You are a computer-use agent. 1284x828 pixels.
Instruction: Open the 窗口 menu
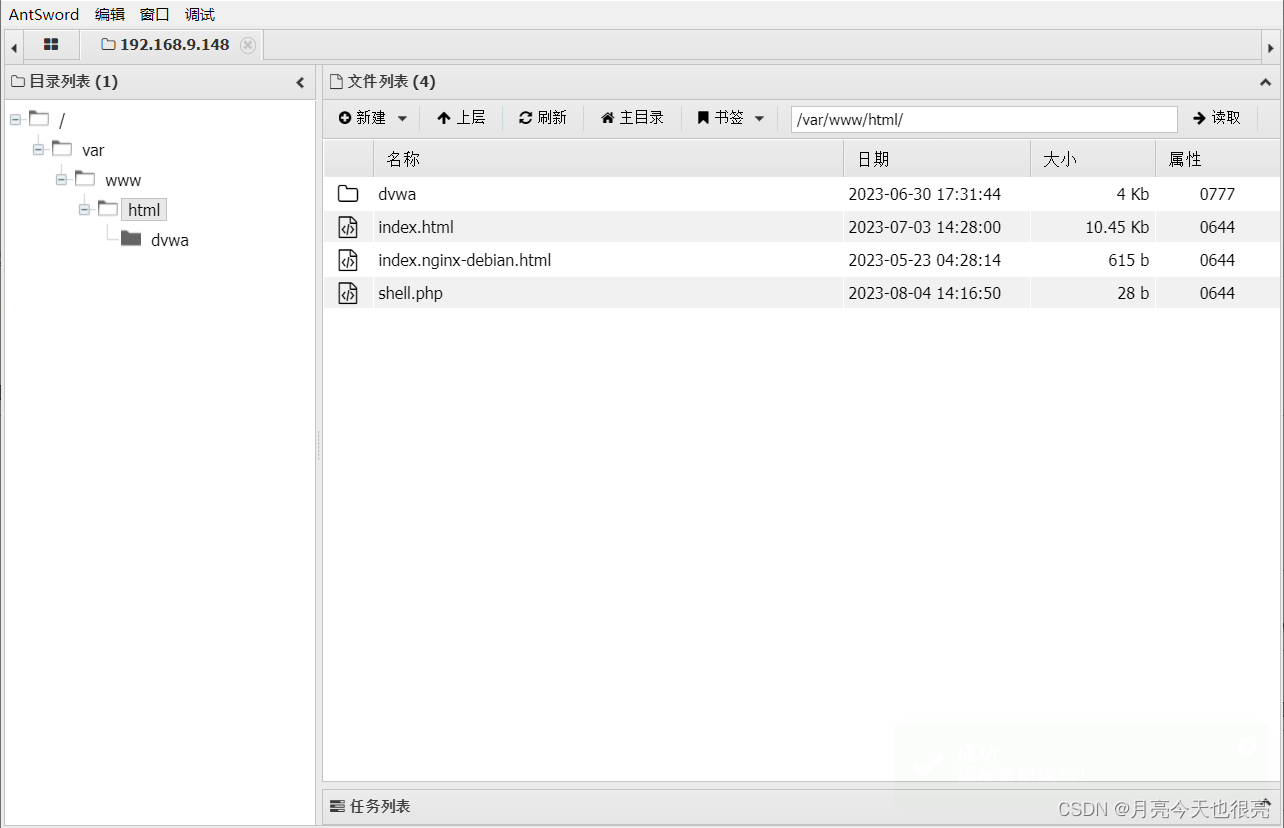click(x=155, y=14)
